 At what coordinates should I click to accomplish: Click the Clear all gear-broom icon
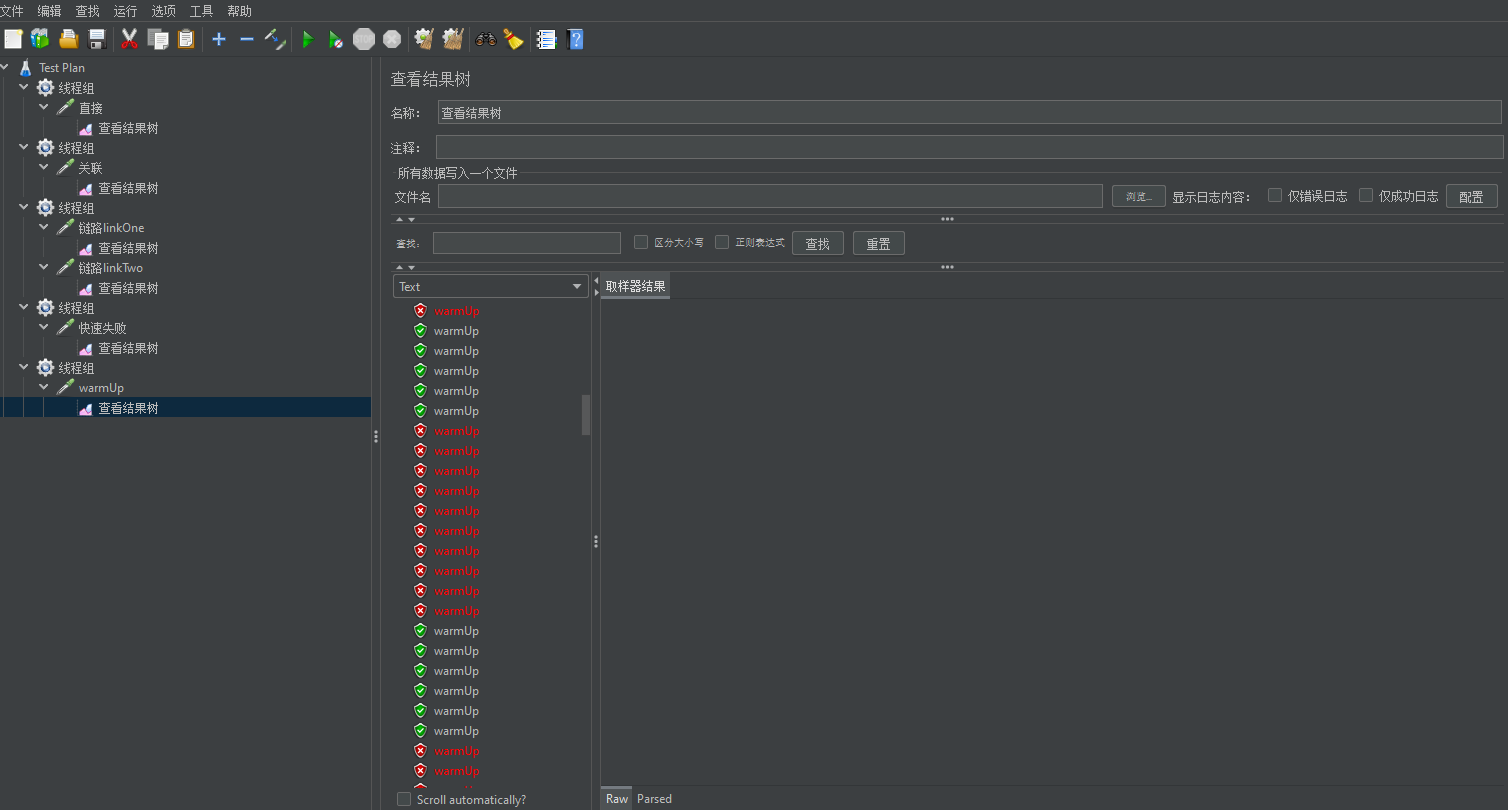pyautogui.click(x=453, y=39)
